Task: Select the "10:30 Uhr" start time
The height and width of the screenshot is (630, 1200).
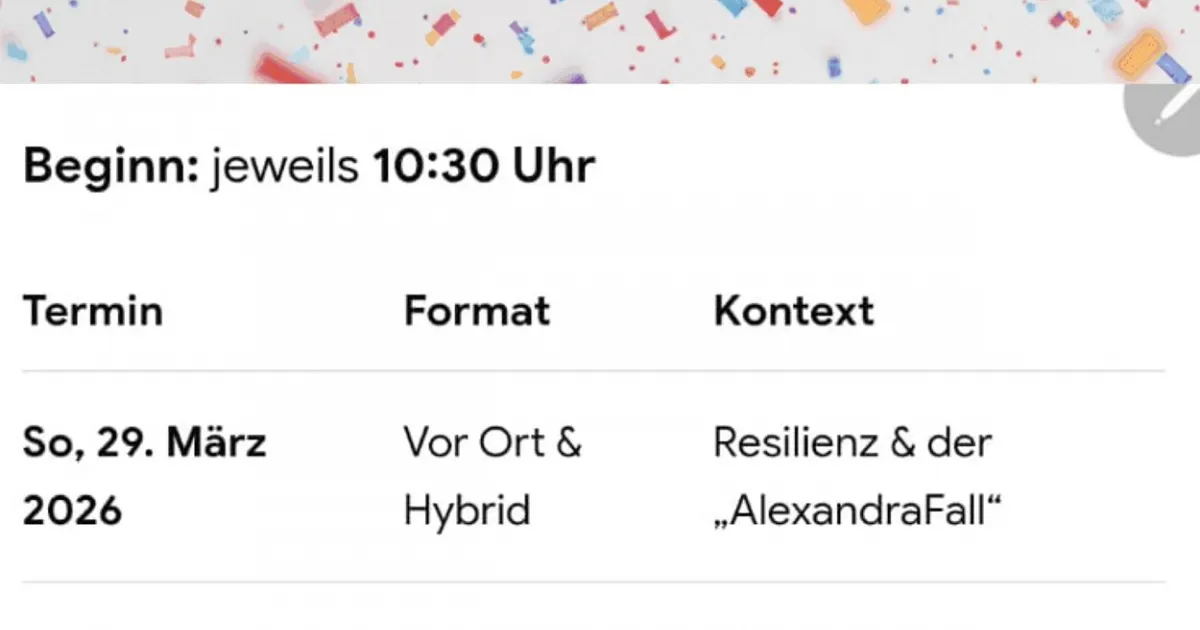Action: click(484, 166)
